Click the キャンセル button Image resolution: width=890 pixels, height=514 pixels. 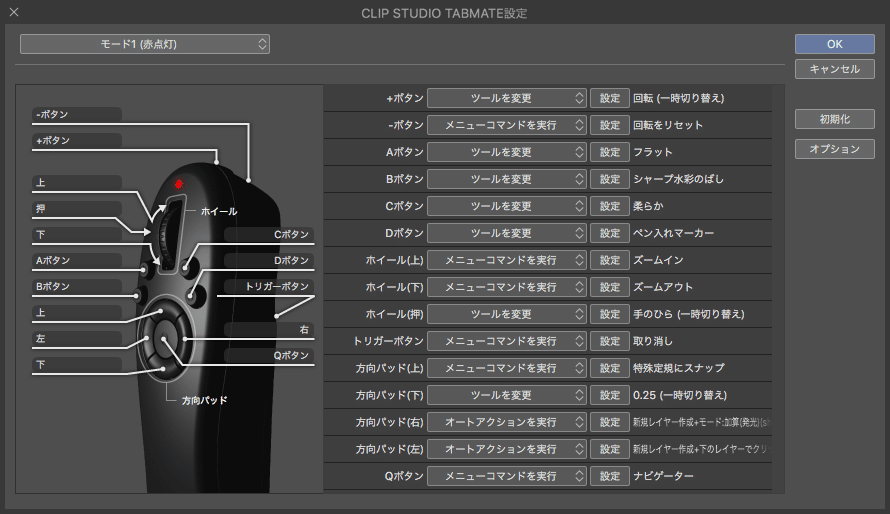click(x=834, y=69)
